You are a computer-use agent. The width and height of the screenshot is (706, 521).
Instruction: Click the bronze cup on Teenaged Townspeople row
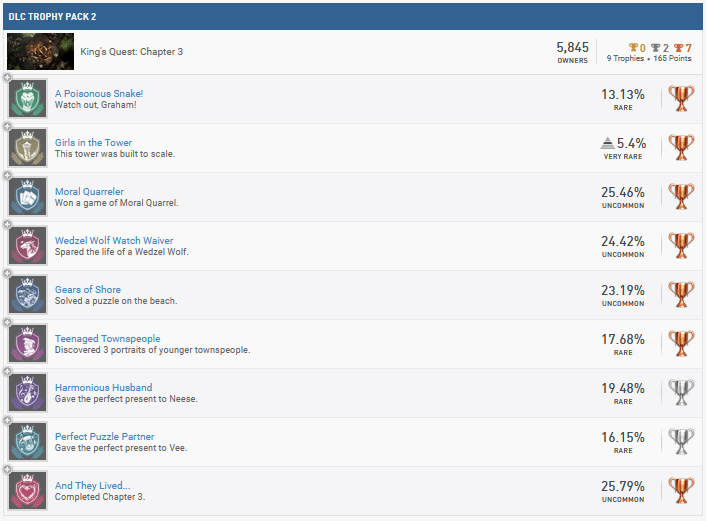[x=681, y=344]
